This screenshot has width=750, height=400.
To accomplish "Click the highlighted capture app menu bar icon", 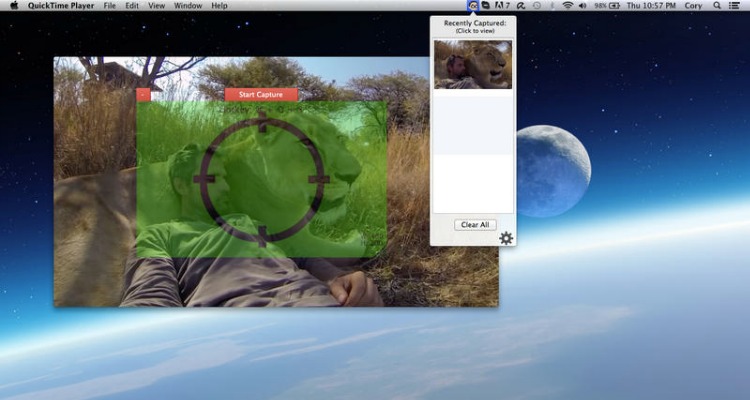I will point(473,6).
